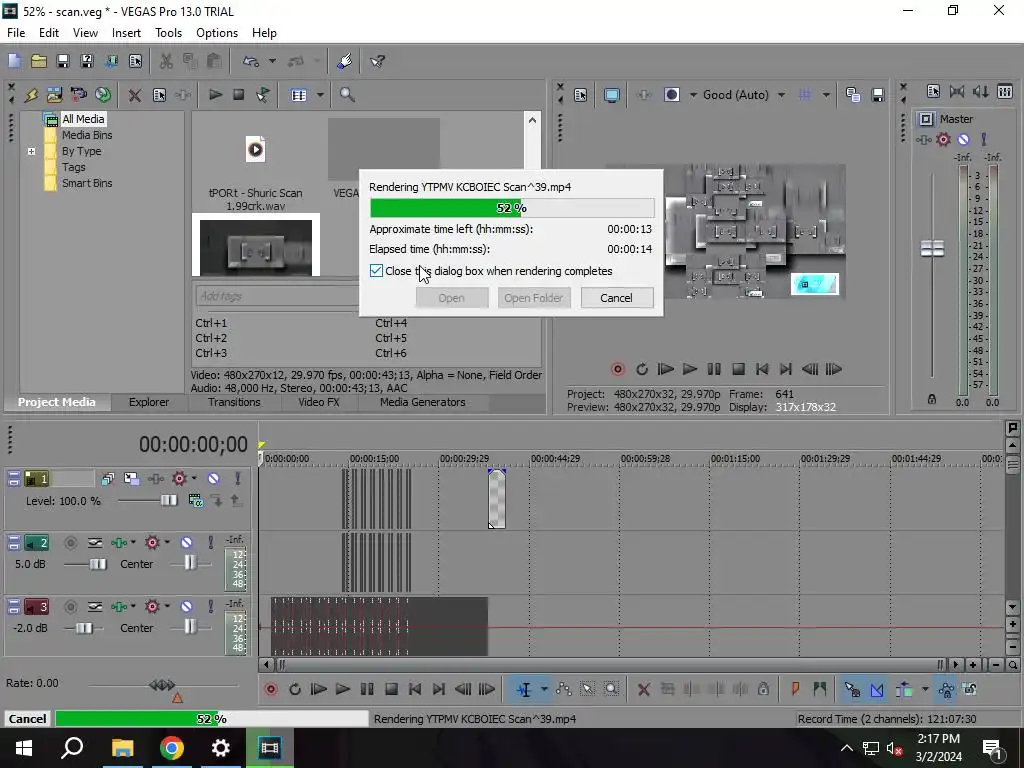Open edit tool dropdown on timeline toolbar
The width and height of the screenshot is (1024, 768).
click(x=544, y=689)
